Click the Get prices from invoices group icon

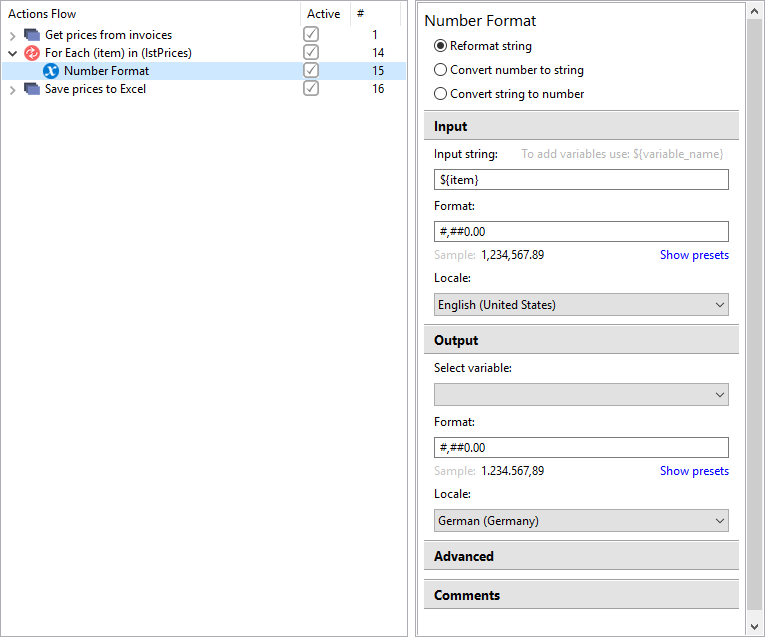click(x=32, y=35)
